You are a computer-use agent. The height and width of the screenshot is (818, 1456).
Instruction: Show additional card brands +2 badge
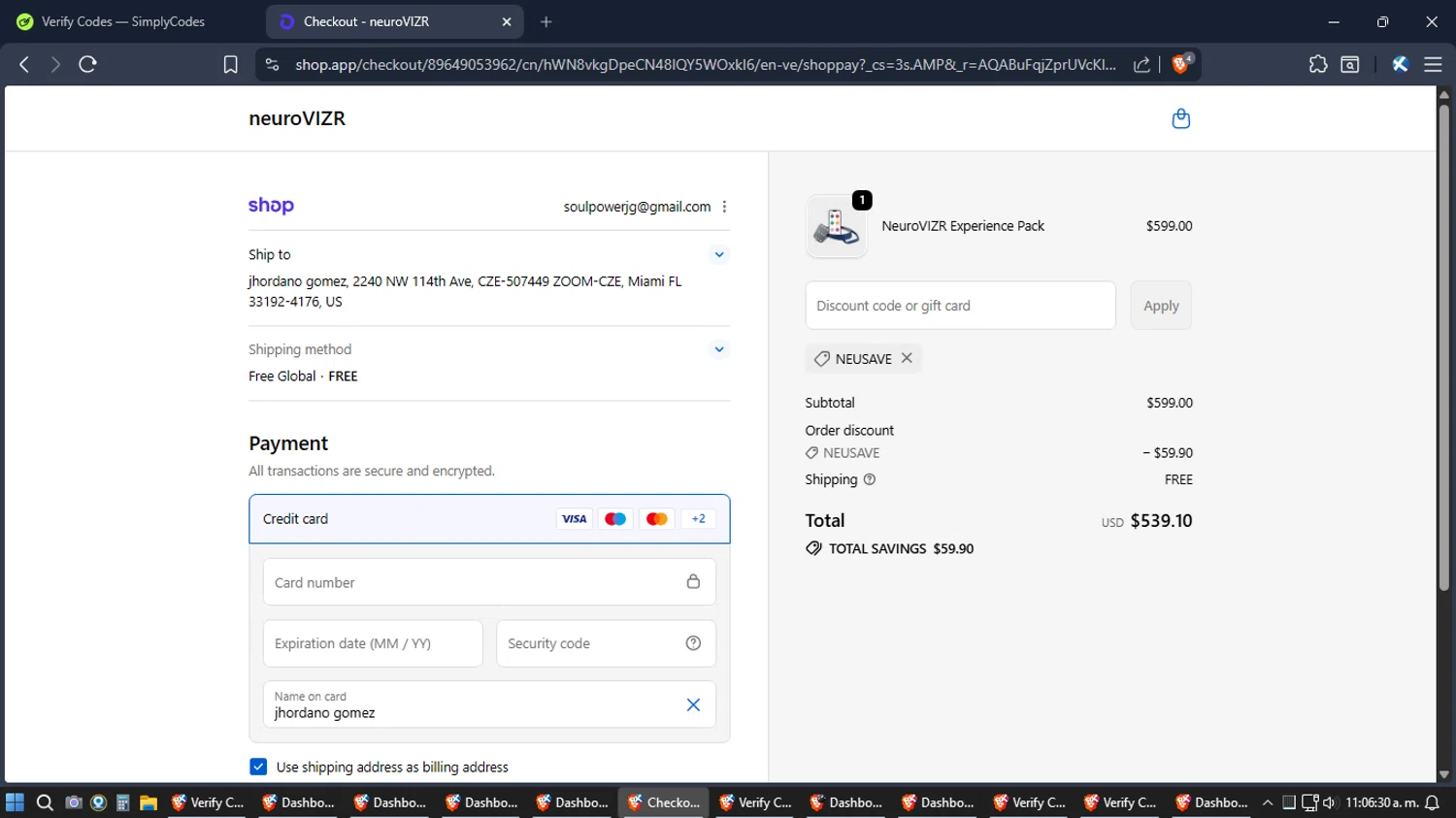699,519
